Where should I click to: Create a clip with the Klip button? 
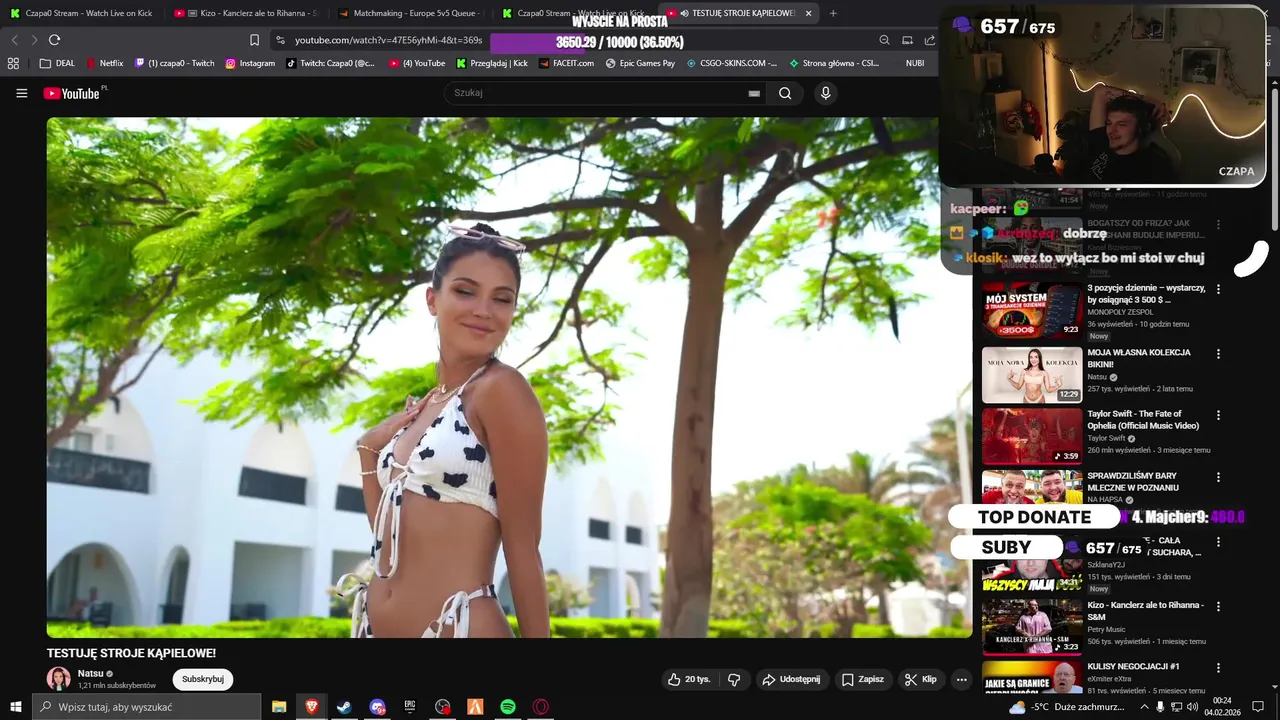coord(921,679)
